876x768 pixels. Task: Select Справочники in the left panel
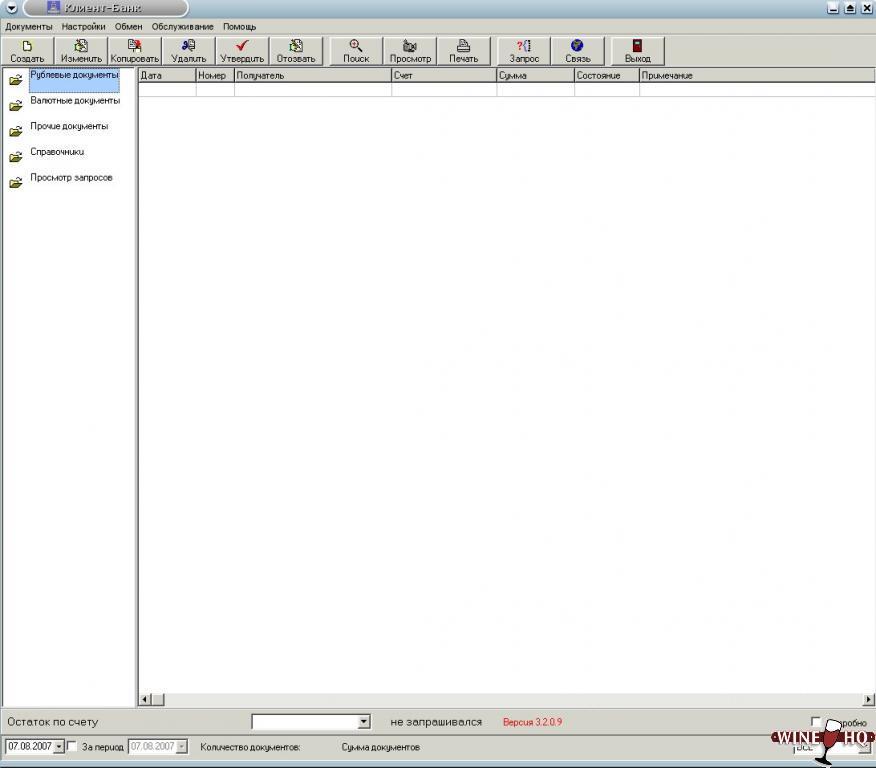pyautogui.click(x=57, y=152)
